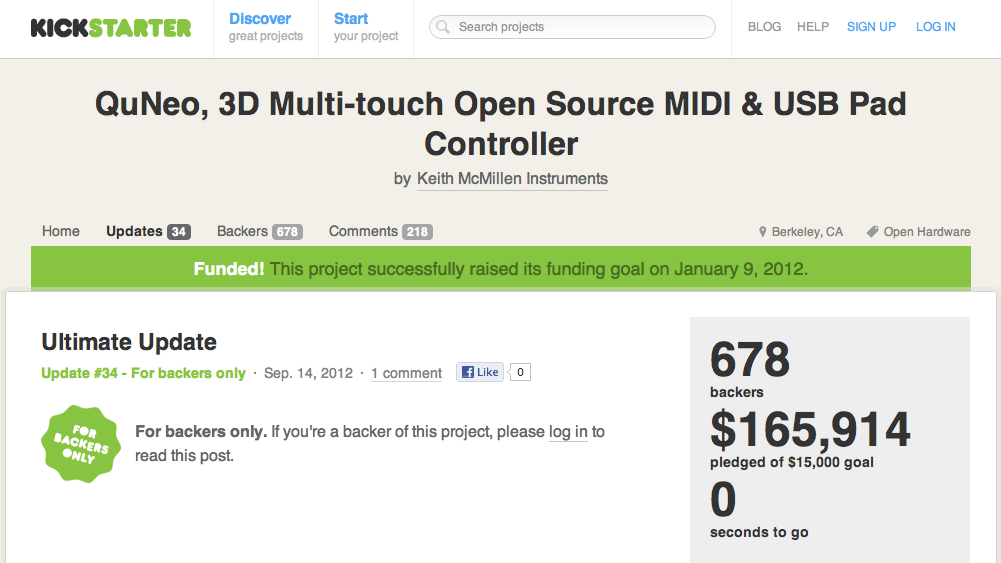Viewport: 1001px width, 563px height.
Task: Open the Start your project menu
Action: [366, 27]
